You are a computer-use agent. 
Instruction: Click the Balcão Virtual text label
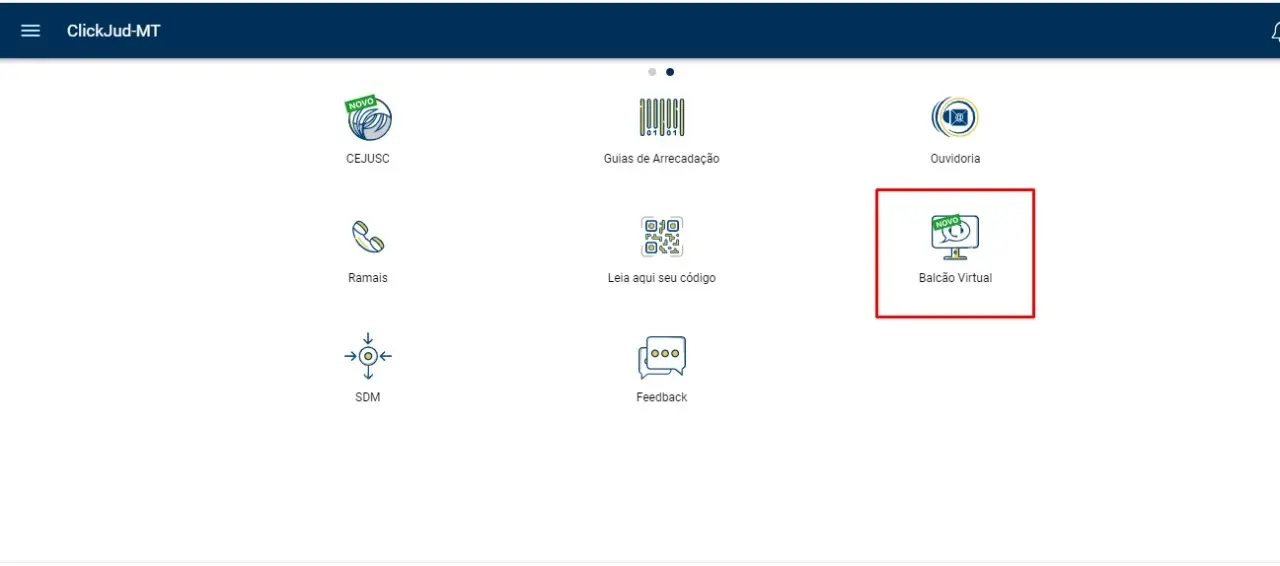(x=954, y=278)
